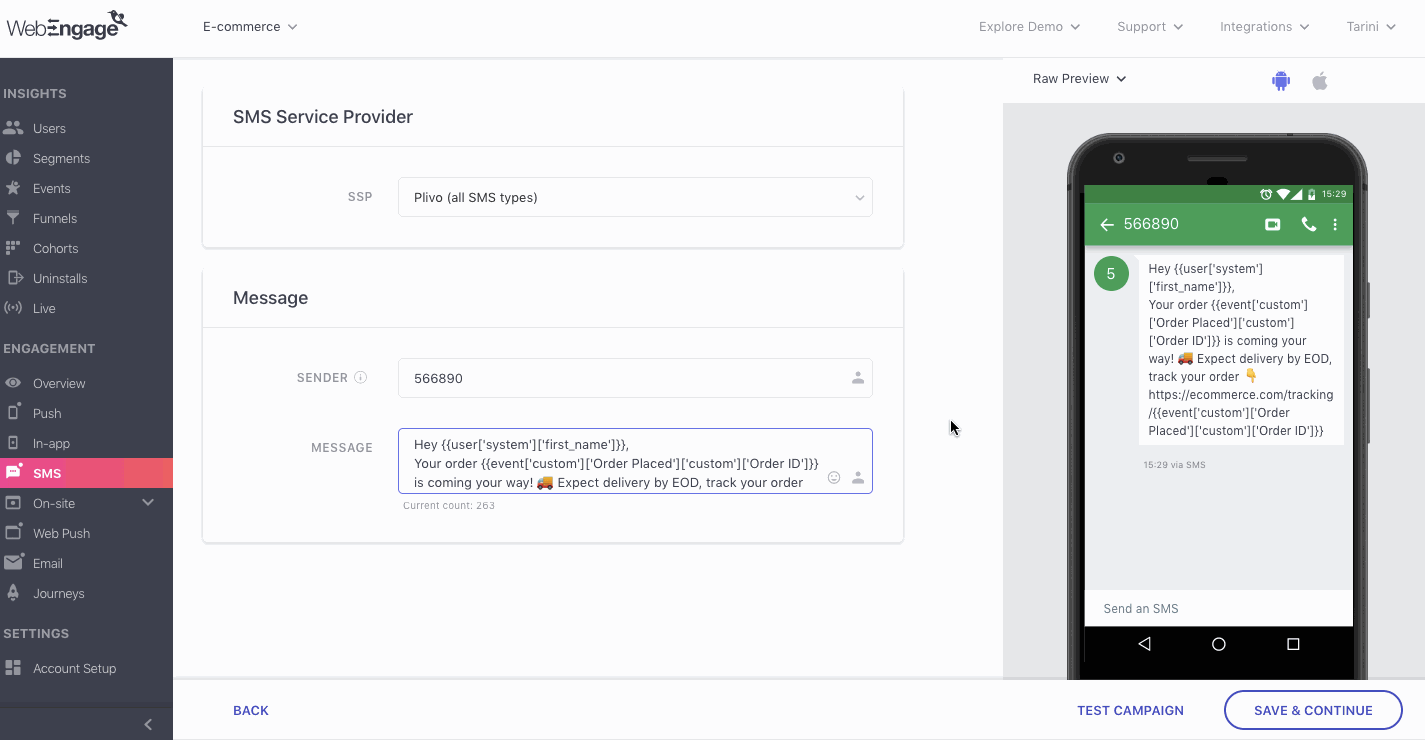Image resolution: width=1425 pixels, height=740 pixels.
Task: Open Account Setup icon
Action: pos(13,668)
